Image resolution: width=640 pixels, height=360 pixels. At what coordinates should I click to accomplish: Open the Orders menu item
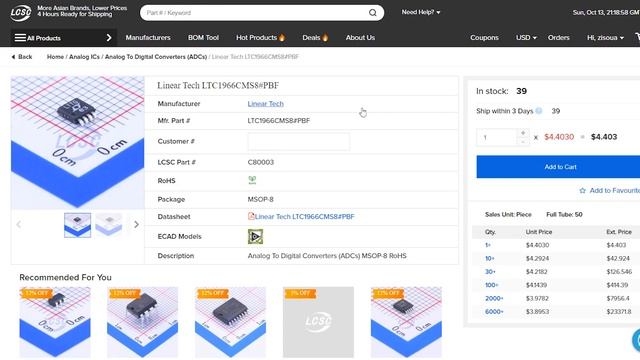[x=558, y=38]
